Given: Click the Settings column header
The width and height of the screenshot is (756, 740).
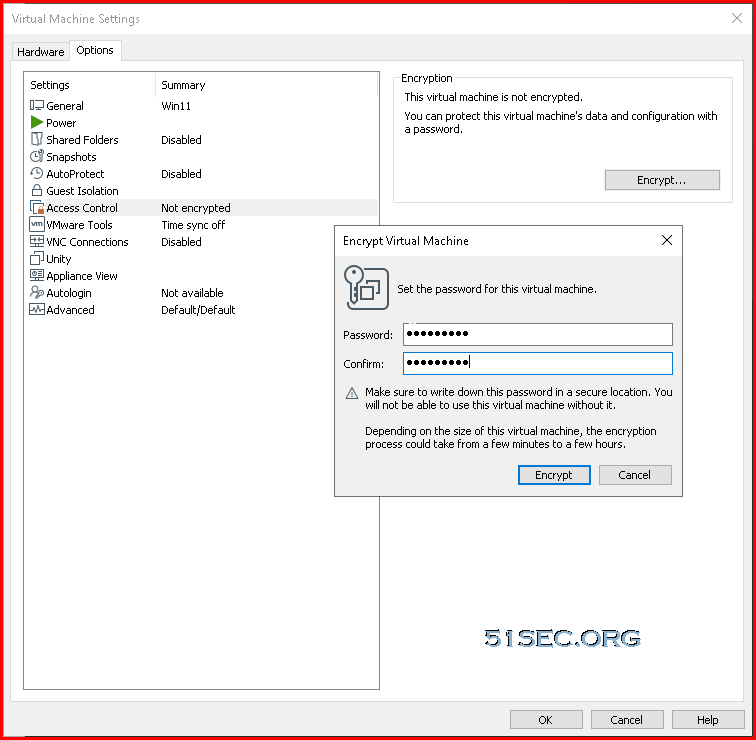Looking at the screenshot, I should click(50, 85).
